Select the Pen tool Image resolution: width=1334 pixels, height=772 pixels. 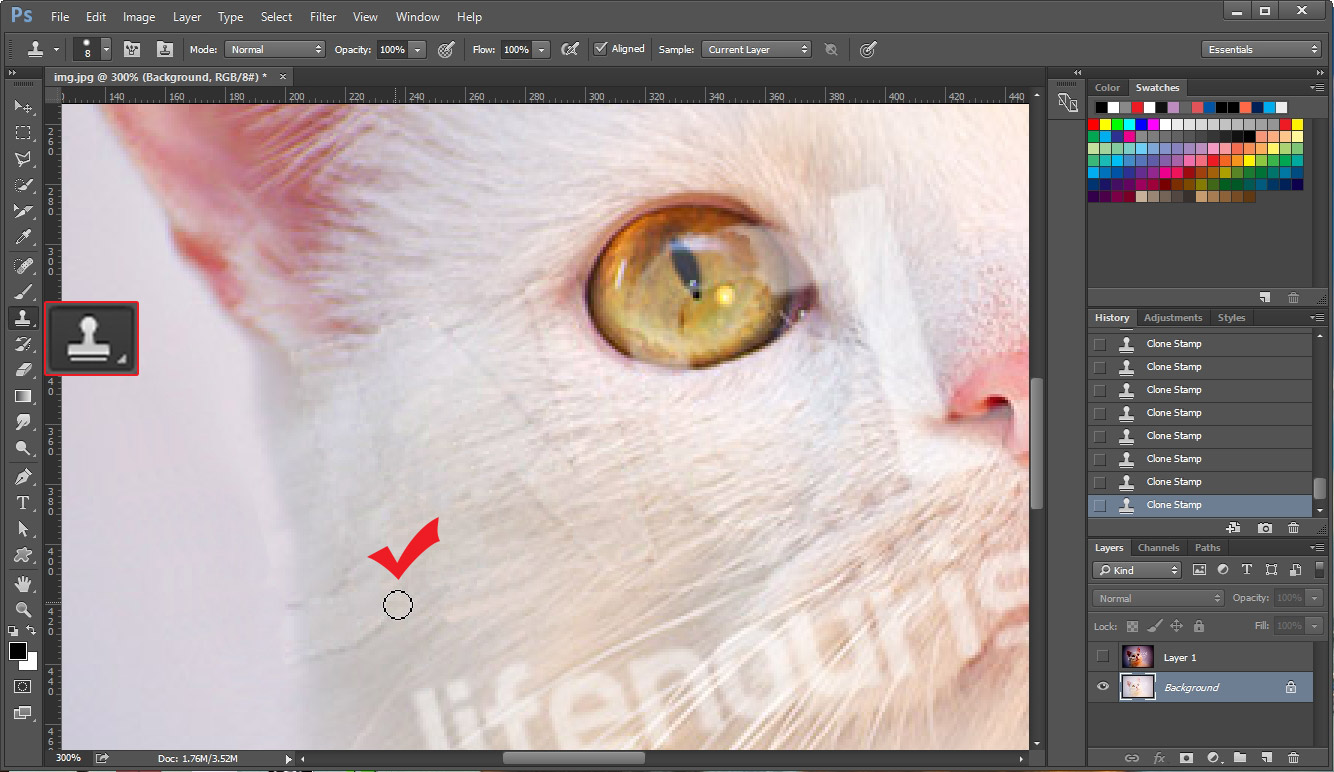pos(23,476)
